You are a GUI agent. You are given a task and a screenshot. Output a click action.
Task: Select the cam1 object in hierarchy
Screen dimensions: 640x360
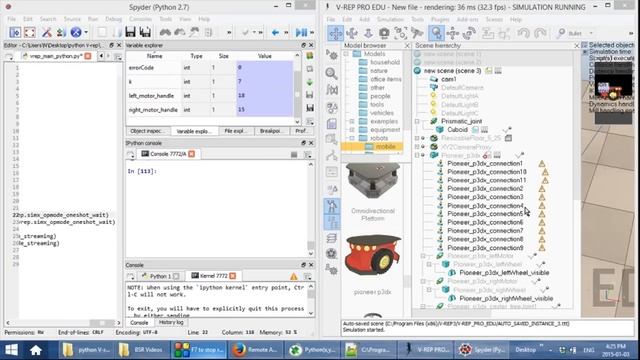pyautogui.click(x=449, y=79)
